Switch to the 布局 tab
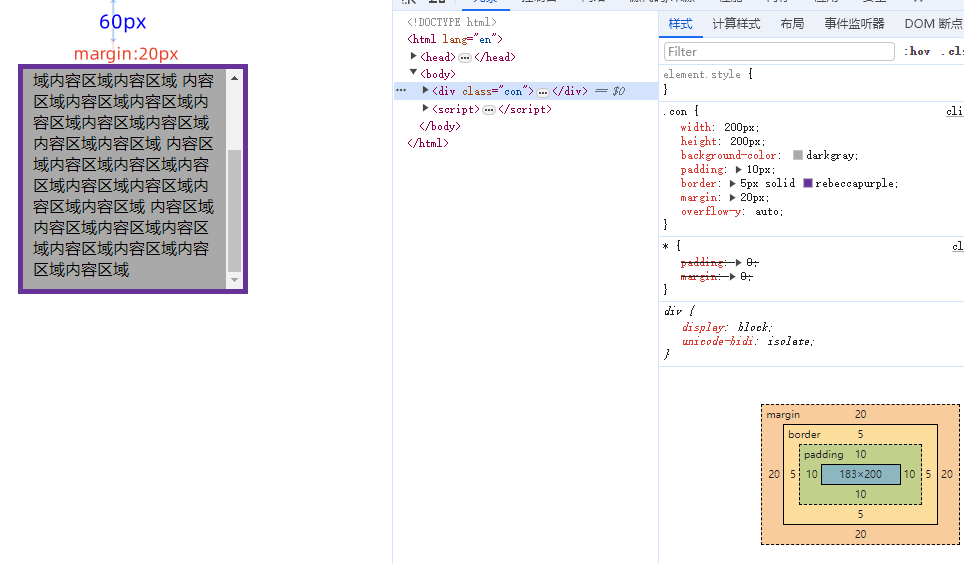This screenshot has width=964, height=564. tap(792, 24)
